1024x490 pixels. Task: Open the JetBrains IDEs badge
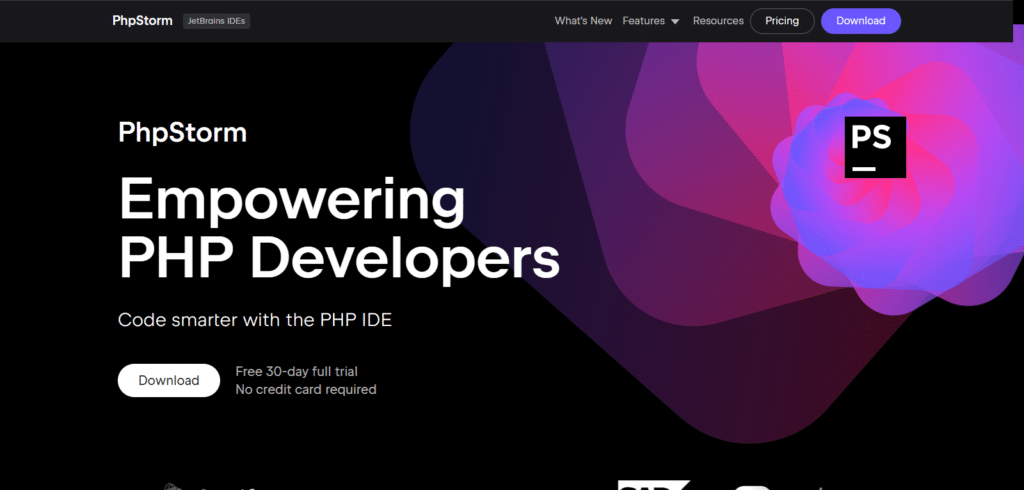216,21
